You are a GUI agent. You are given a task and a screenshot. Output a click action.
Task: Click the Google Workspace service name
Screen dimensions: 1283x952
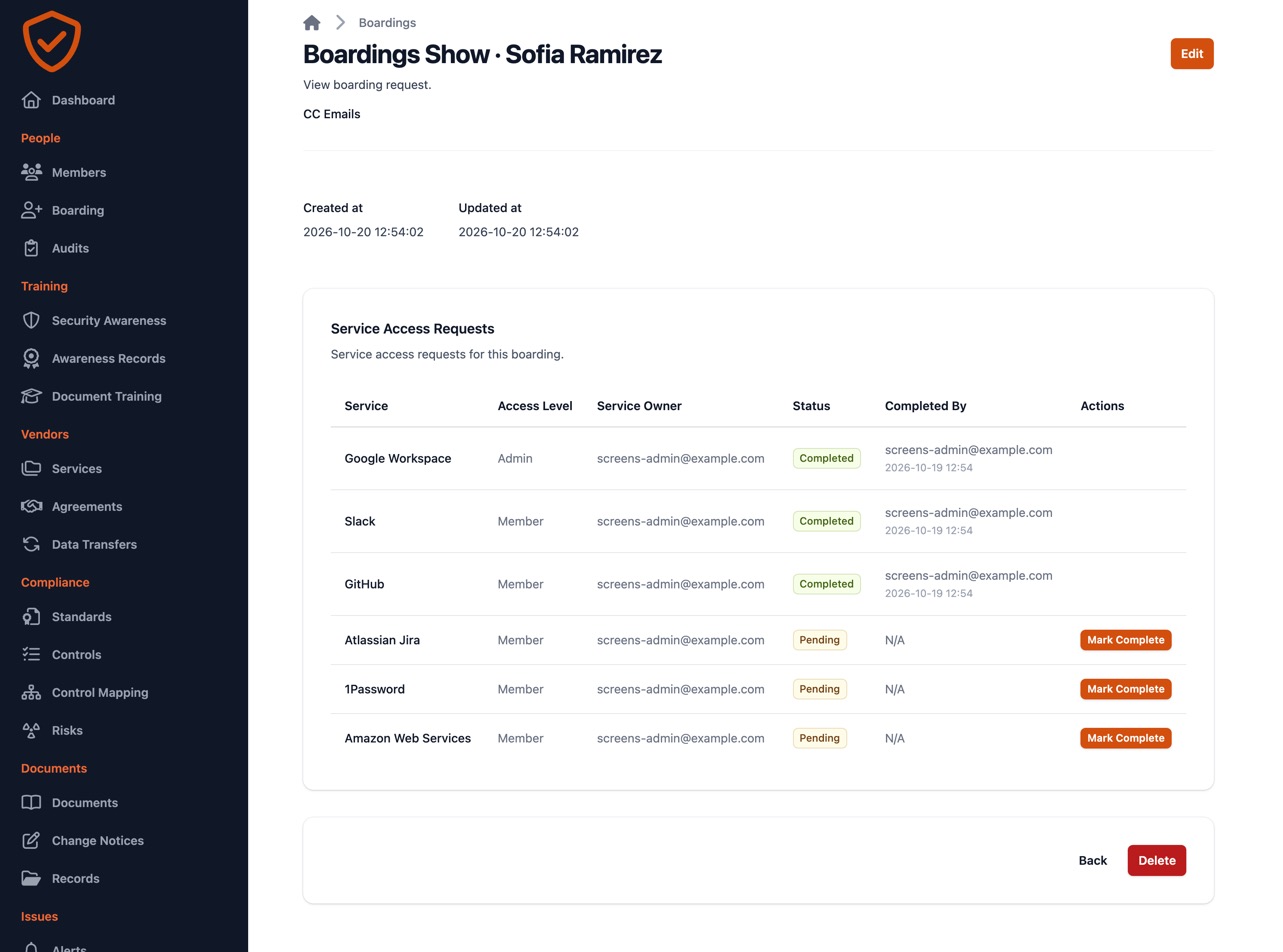pyautogui.click(x=398, y=458)
